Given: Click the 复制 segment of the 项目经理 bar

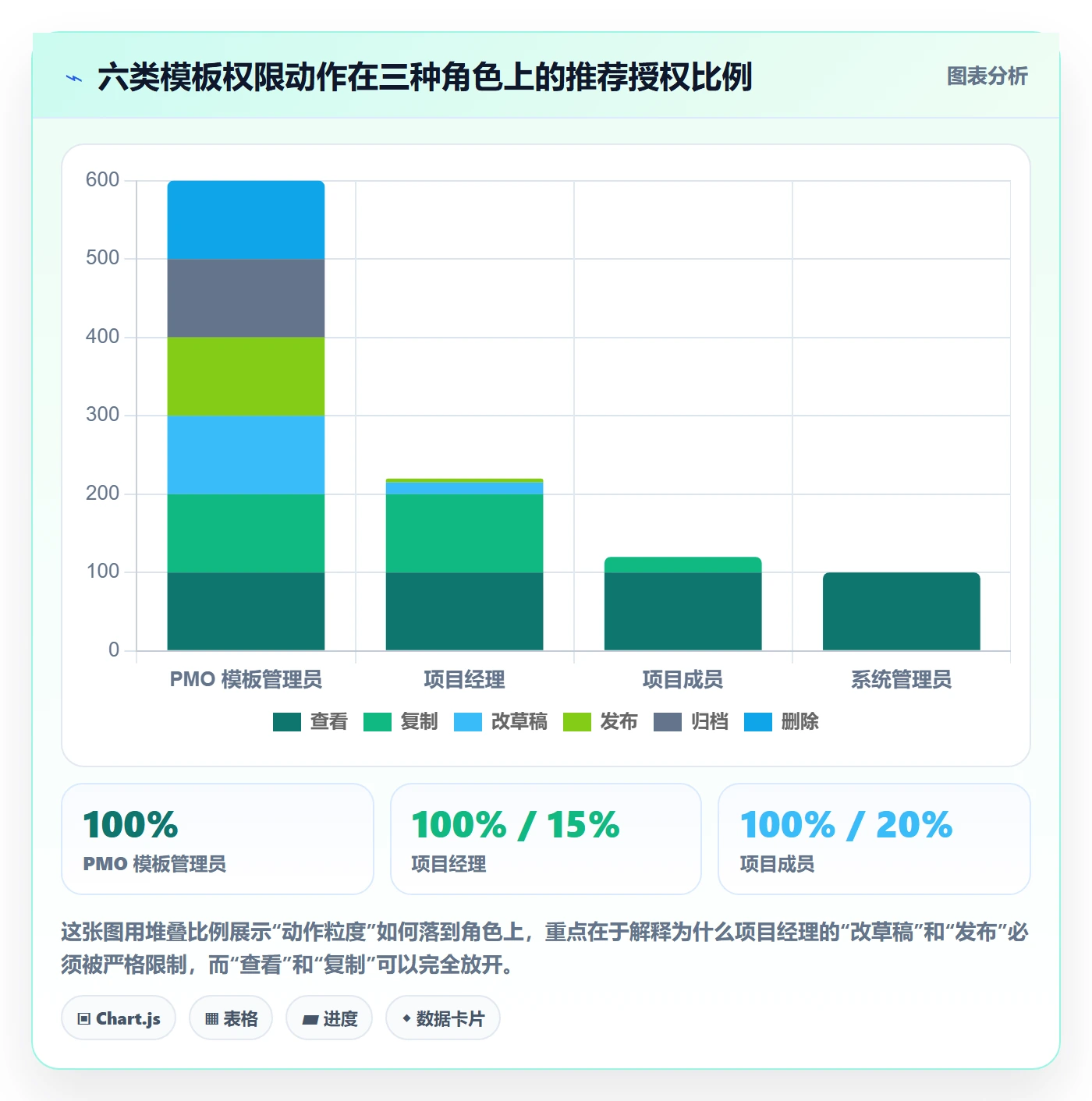Looking at the screenshot, I should (x=464, y=533).
